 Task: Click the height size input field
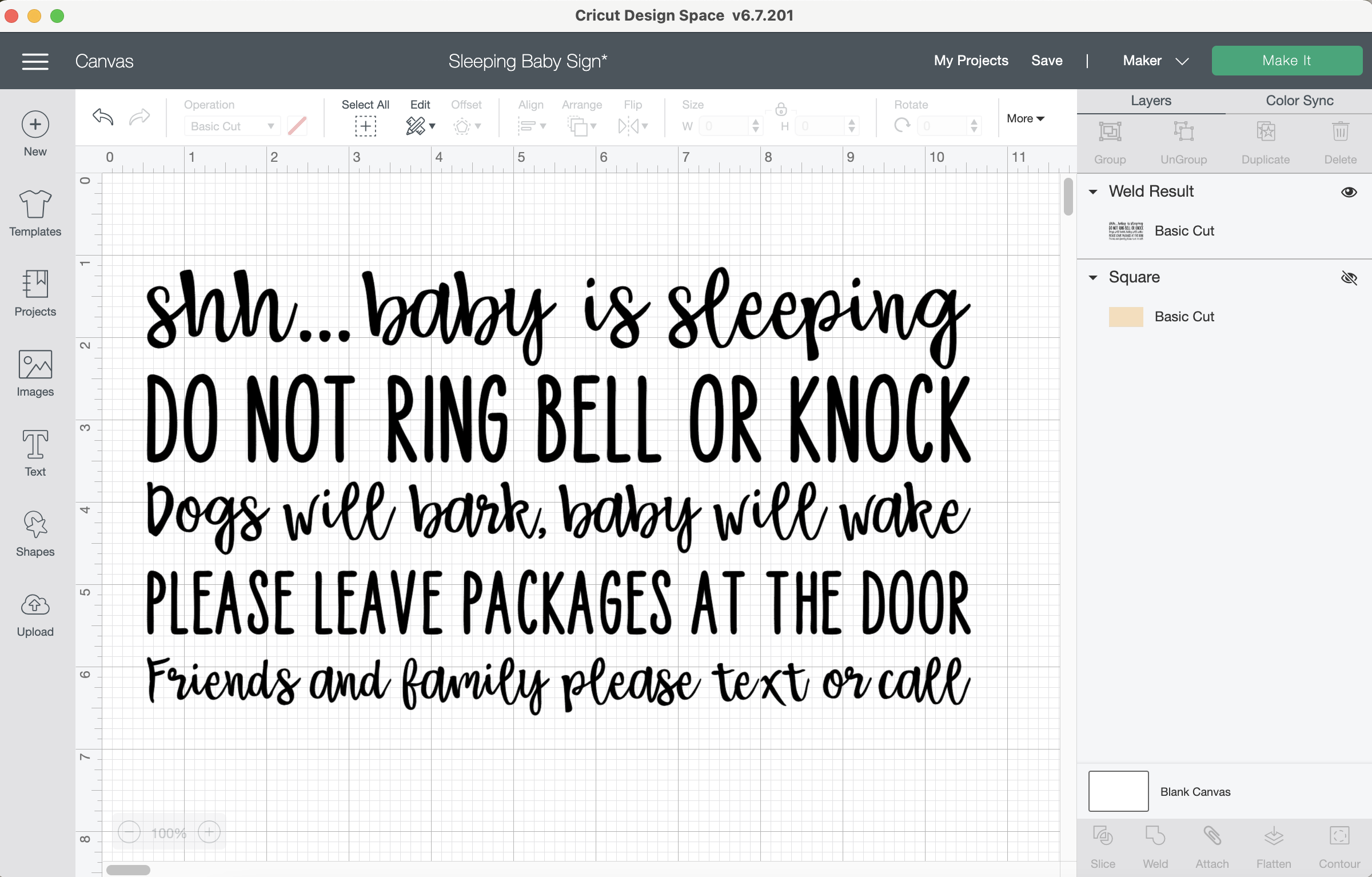(821, 126)
